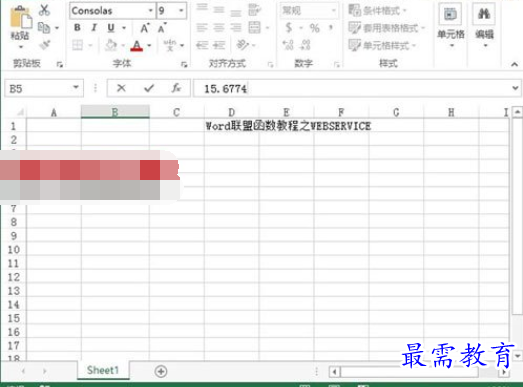The height and width of the screenshot is (387, 523).
Task: Open the Cell Styles (单元格样式) menu
Action: [x=382, y=45]
